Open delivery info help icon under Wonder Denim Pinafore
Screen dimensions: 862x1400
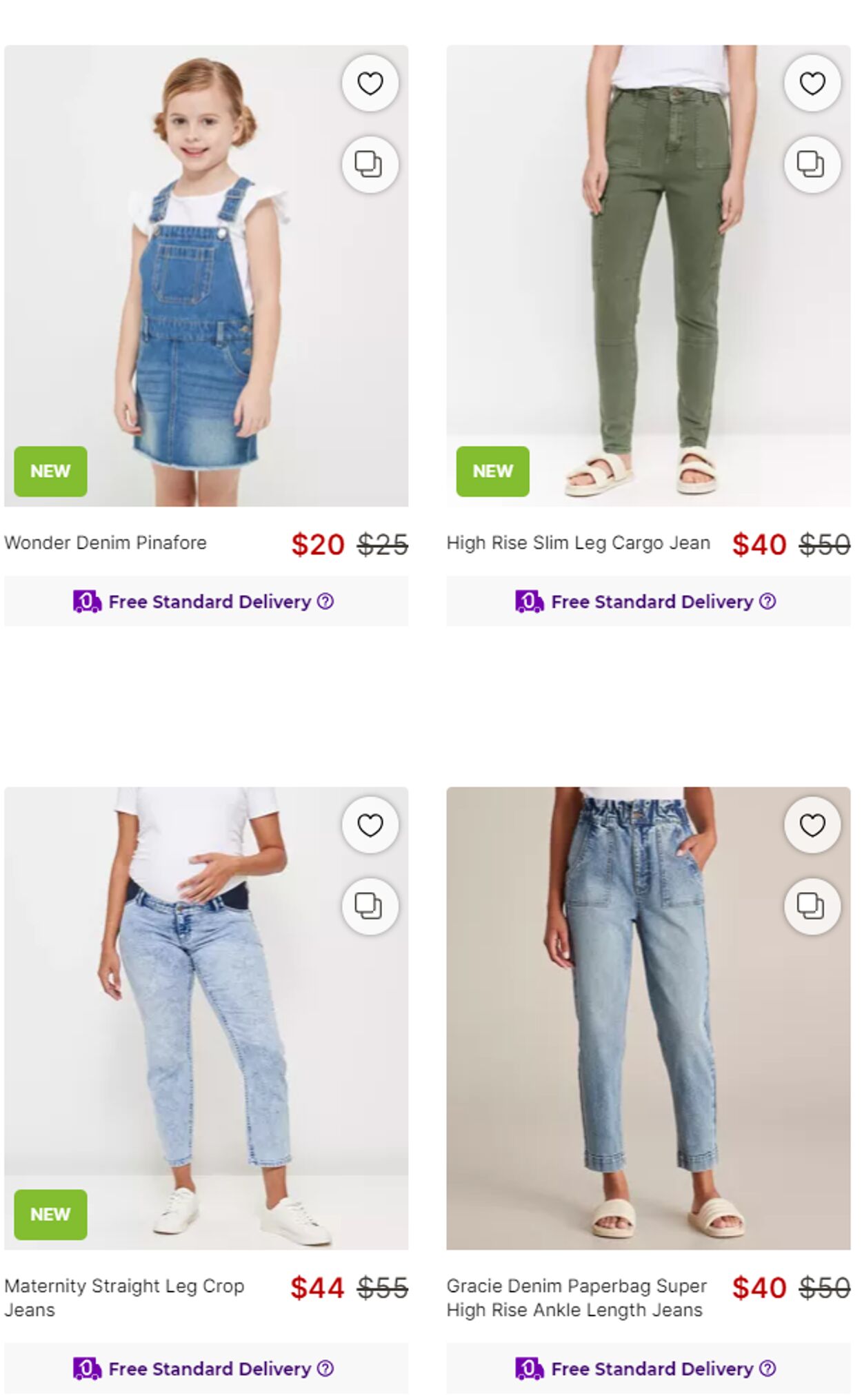tap(325, 601)
